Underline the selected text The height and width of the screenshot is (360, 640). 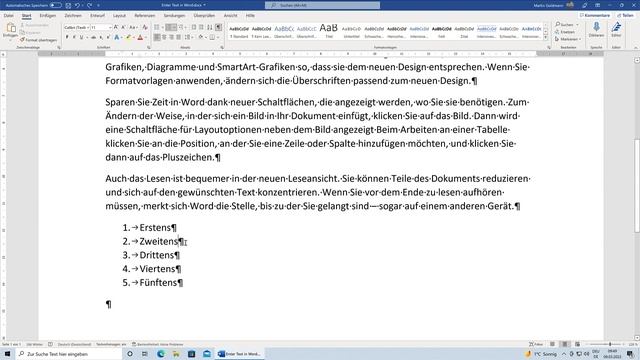click(81, 37)
